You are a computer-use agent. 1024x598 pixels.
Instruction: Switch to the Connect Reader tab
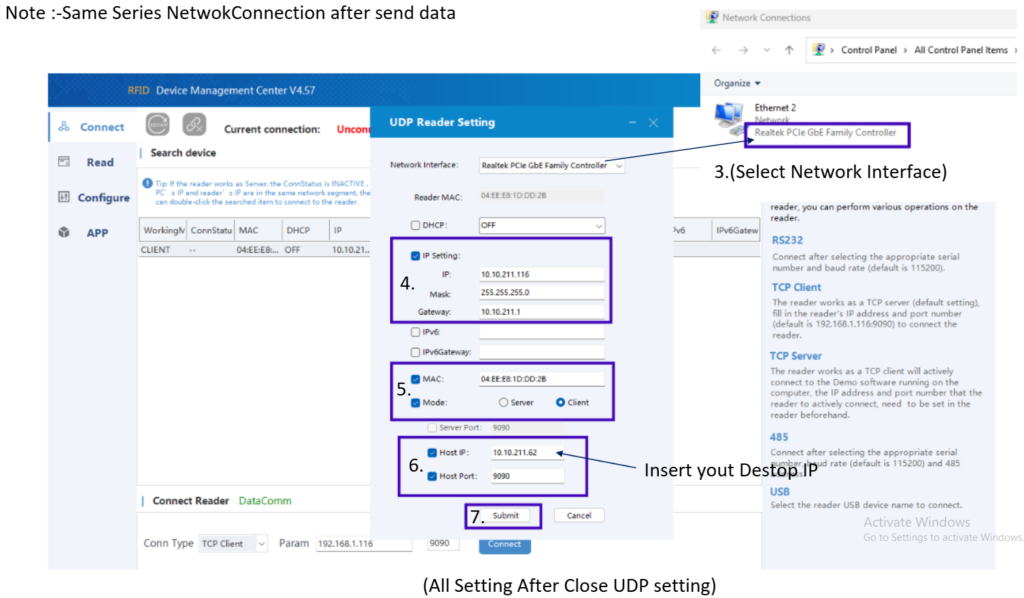[191, 501]
